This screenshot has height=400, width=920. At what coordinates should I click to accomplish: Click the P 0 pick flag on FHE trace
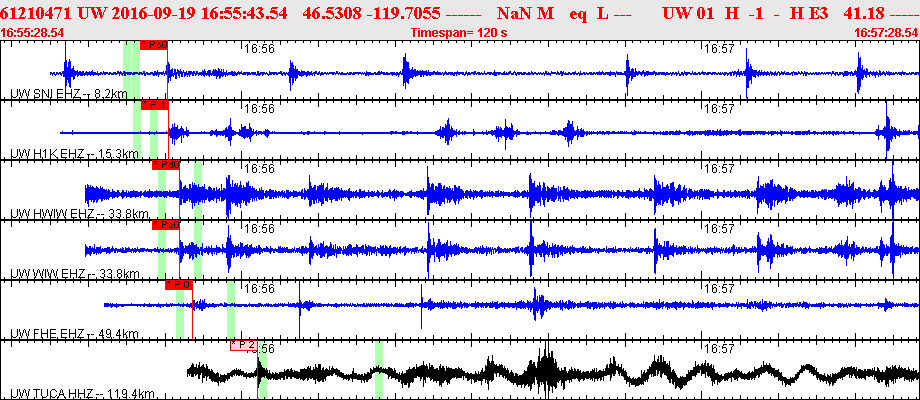pos(179,285)
